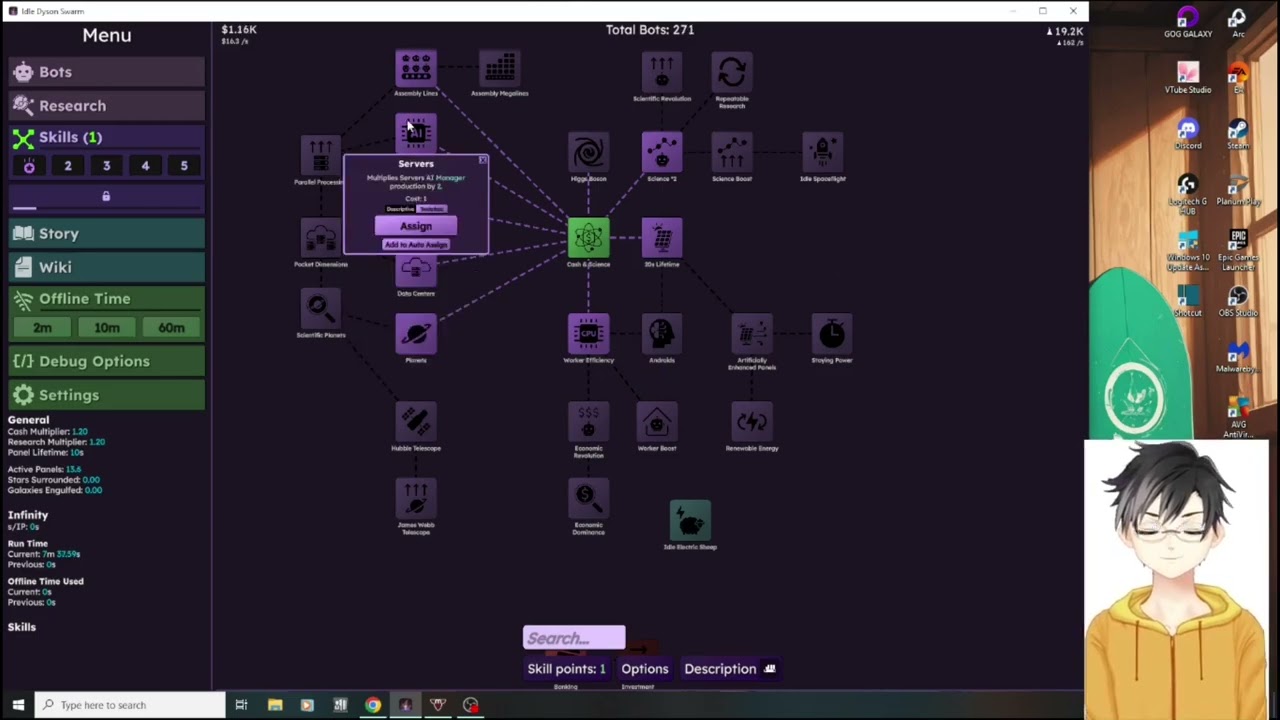Select the Technical toggle in Servers popup
The width and height of the screenshot is (1280, 720).
coord(432,208)
